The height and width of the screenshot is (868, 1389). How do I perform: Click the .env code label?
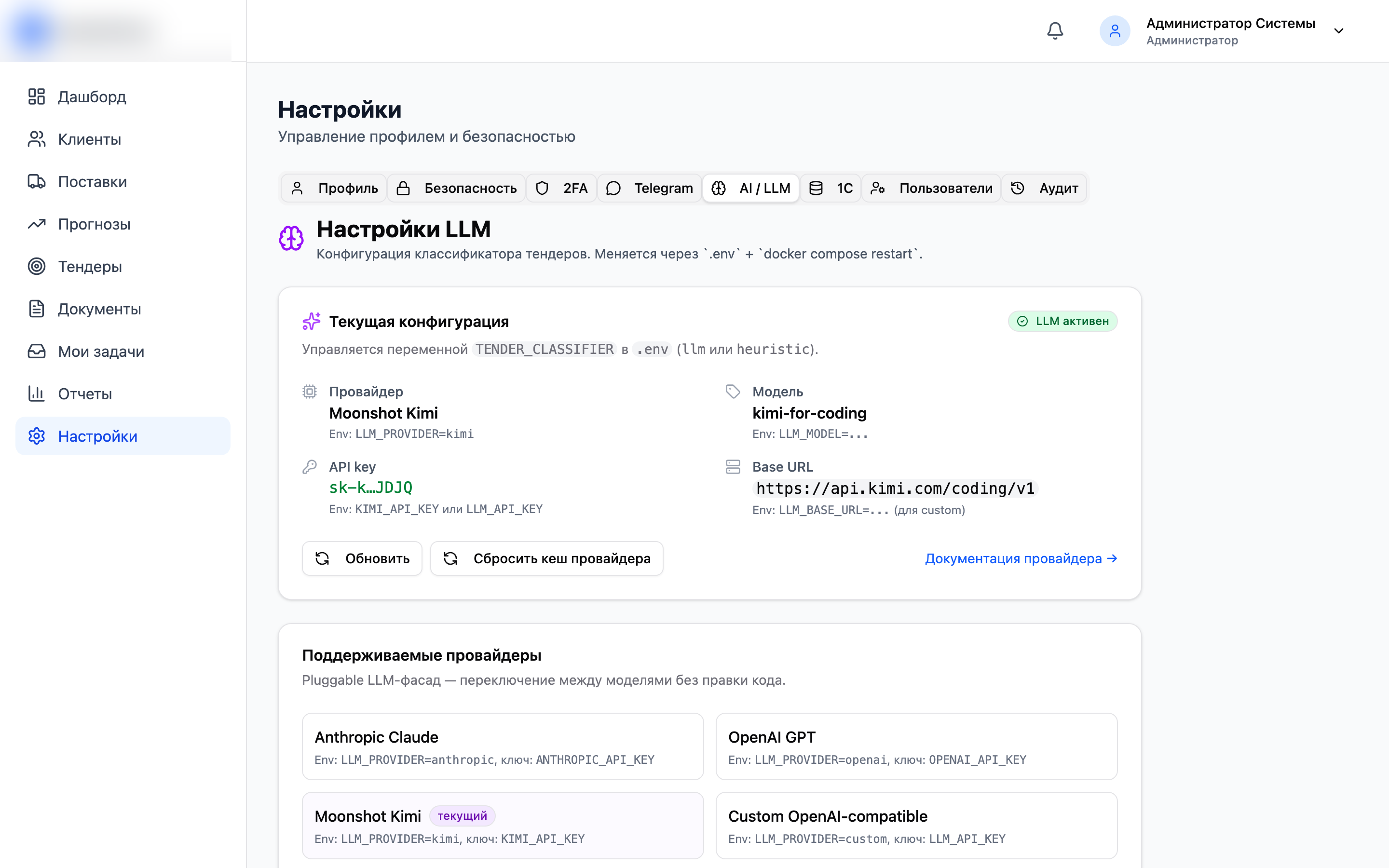coord(652,349)
